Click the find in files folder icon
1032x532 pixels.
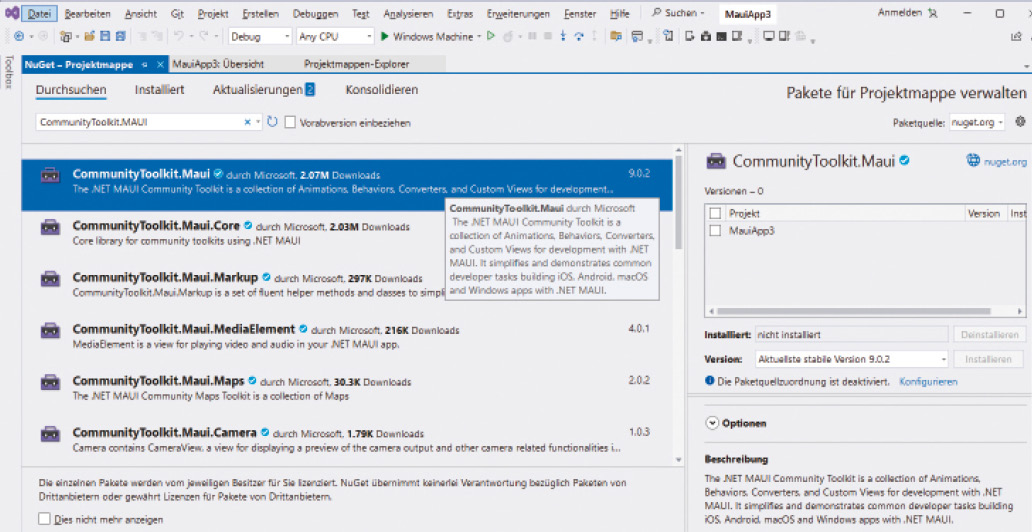(616, 37)
